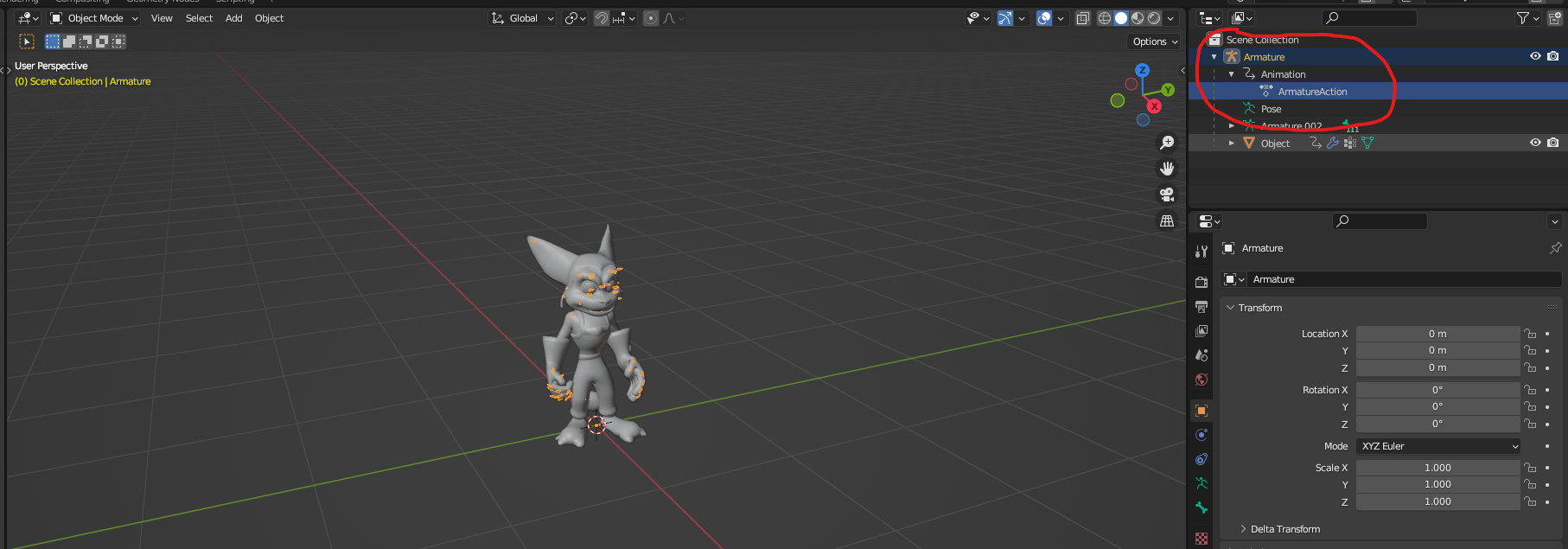Toggle the camera view icon

pos(1167,195)
